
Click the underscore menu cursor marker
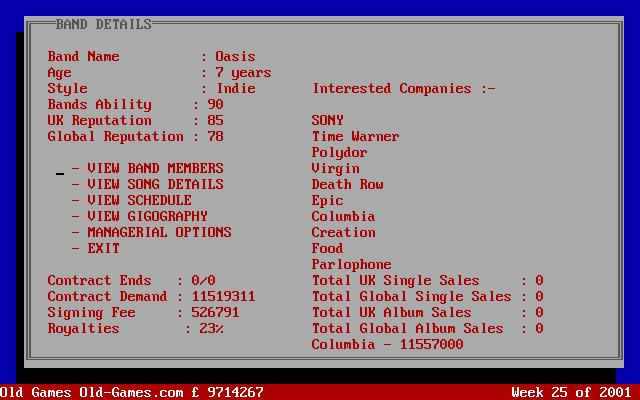[x=60, y=174]
